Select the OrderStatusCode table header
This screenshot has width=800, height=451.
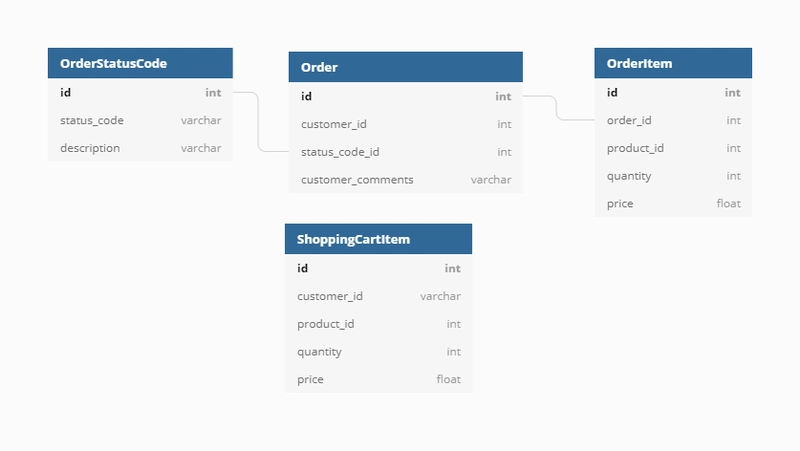coord(140,63)
